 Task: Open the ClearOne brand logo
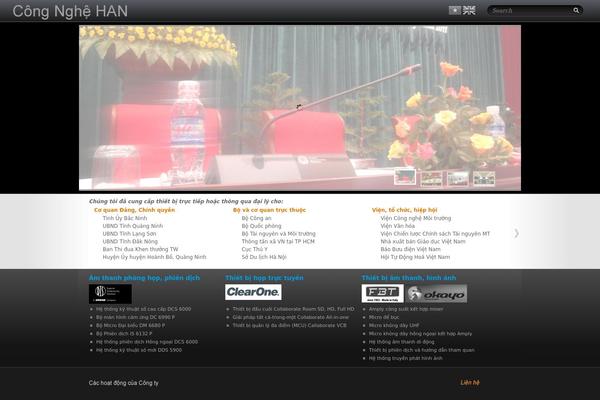(x=253, y=292)
